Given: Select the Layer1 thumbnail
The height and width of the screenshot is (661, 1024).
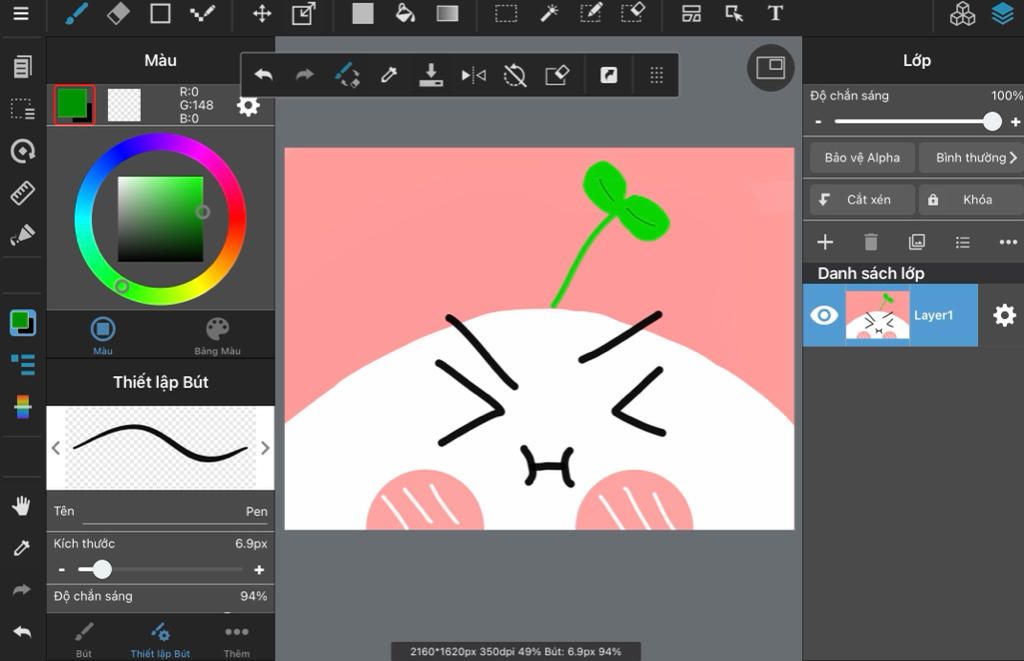Looking at the screenshot, I should click(x=877, y=315).
